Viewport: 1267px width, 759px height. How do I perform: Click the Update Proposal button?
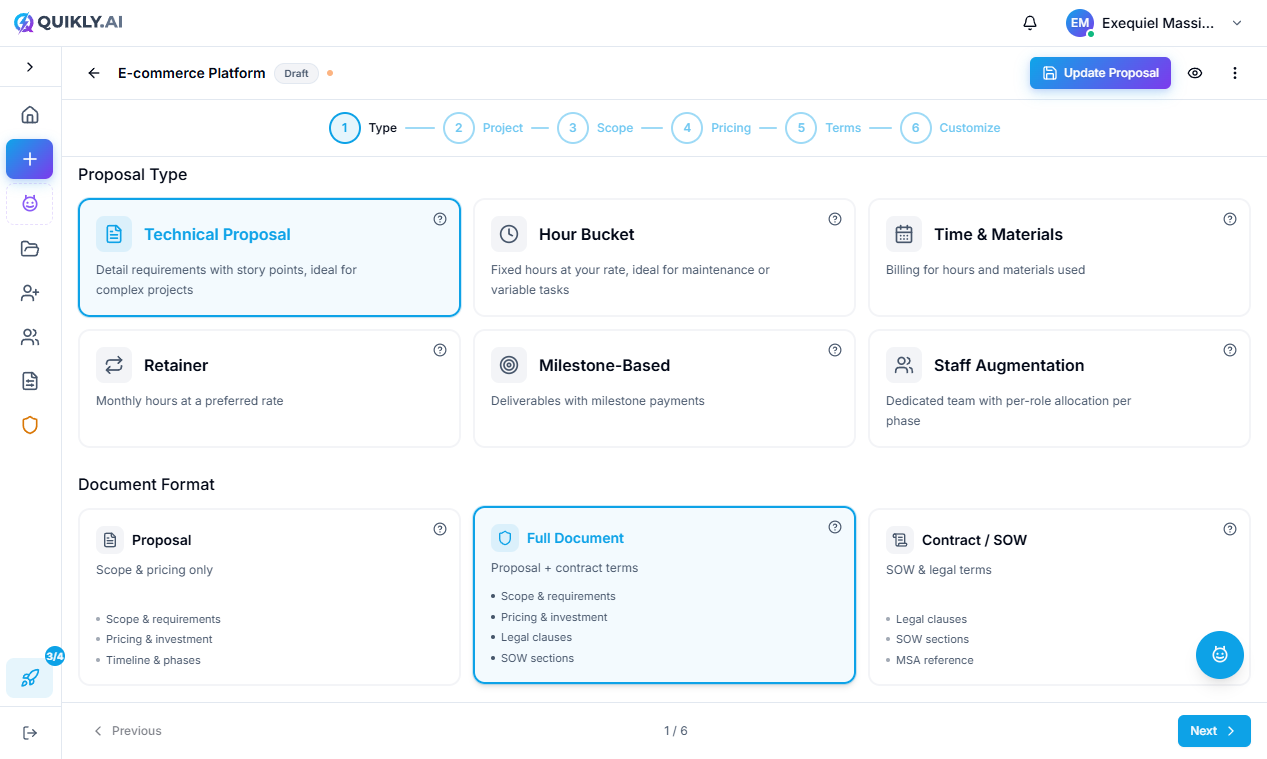click(x=1100, y=73)
